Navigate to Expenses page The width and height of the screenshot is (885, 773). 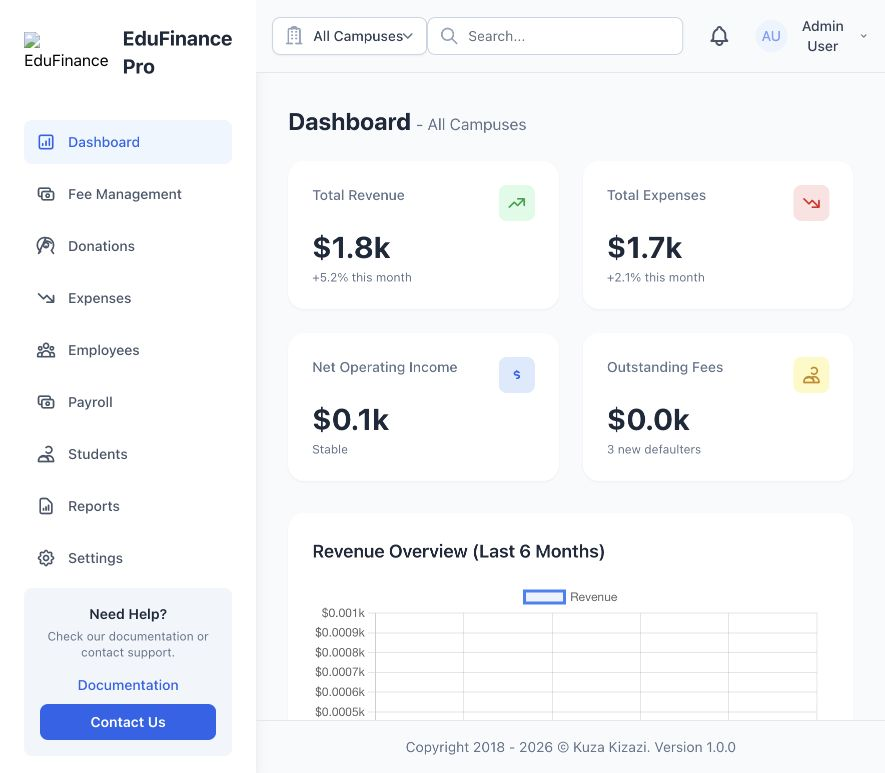(128, 298)
